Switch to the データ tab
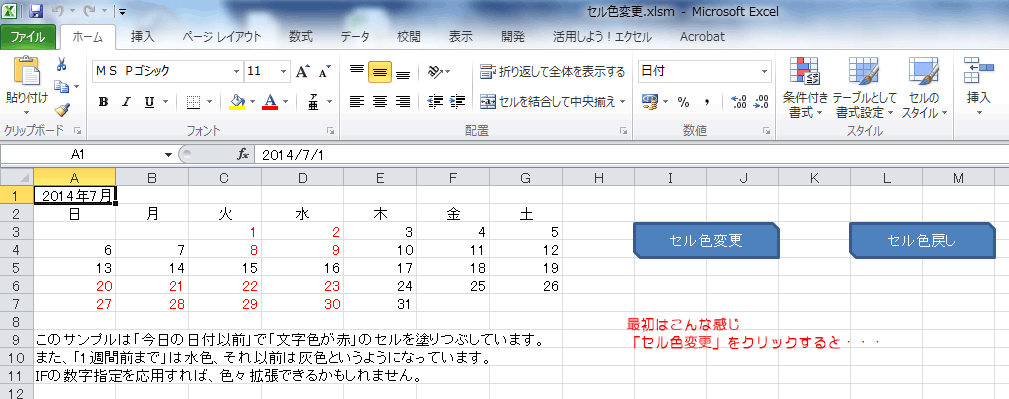Viewport: 1009px width, 399px height. click(x=355, y=37)
